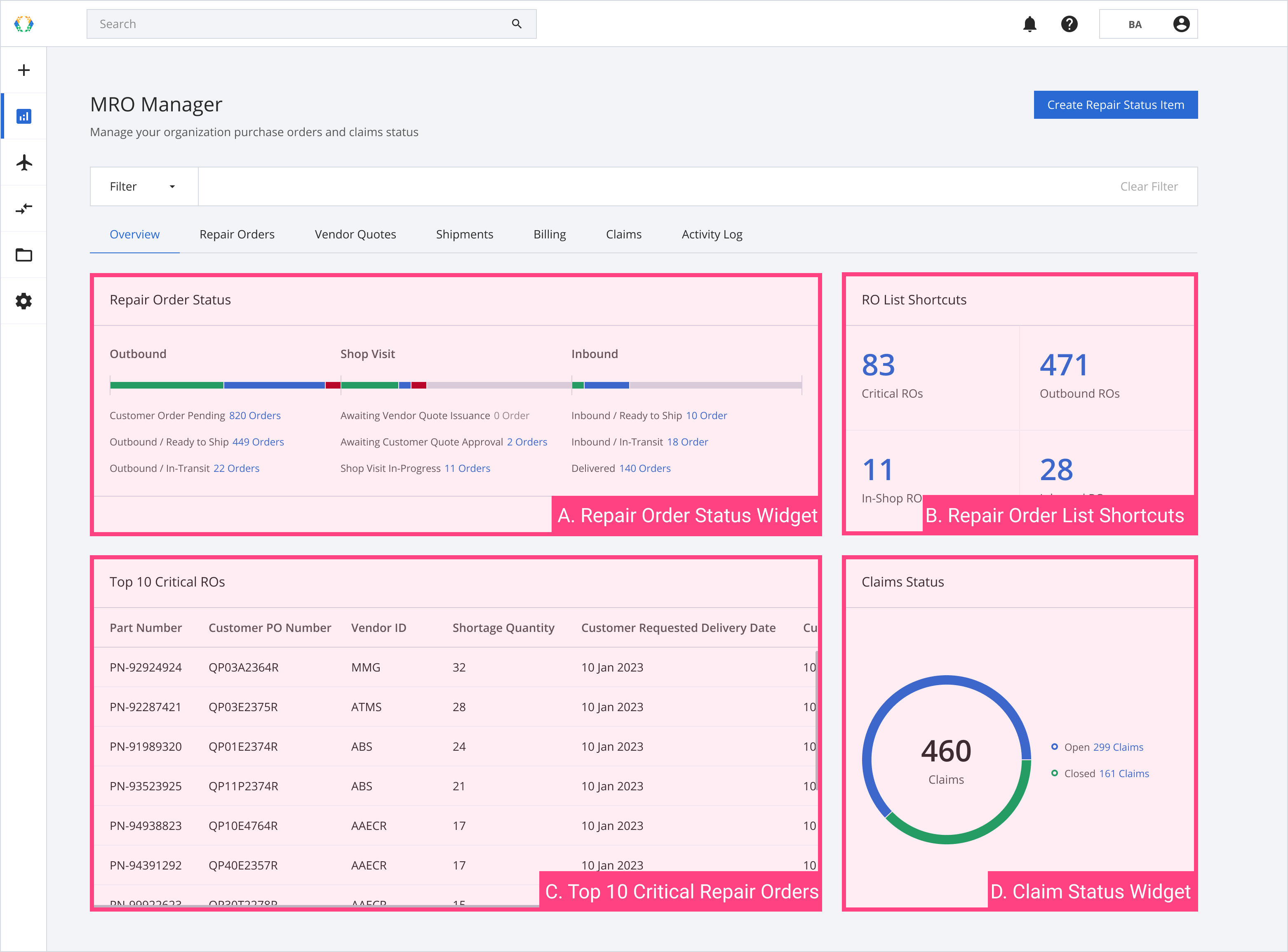The image size is (1288, 952).
Task: Click into the Search field
Action: [x=311, y=24]
